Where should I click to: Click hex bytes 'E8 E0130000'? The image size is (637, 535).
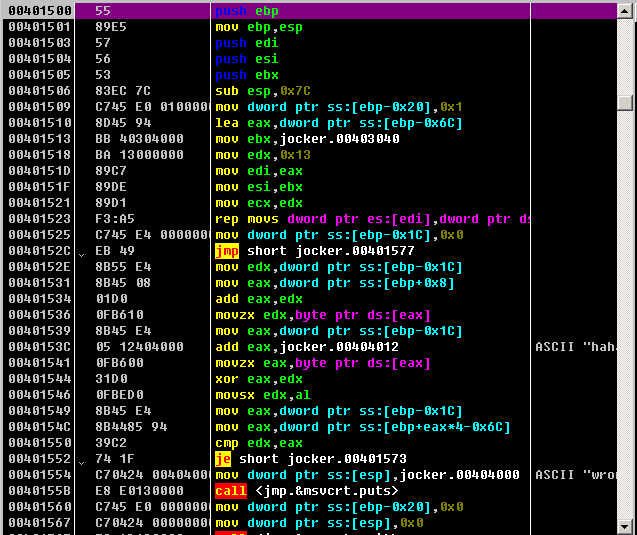(x=139, y=491)
